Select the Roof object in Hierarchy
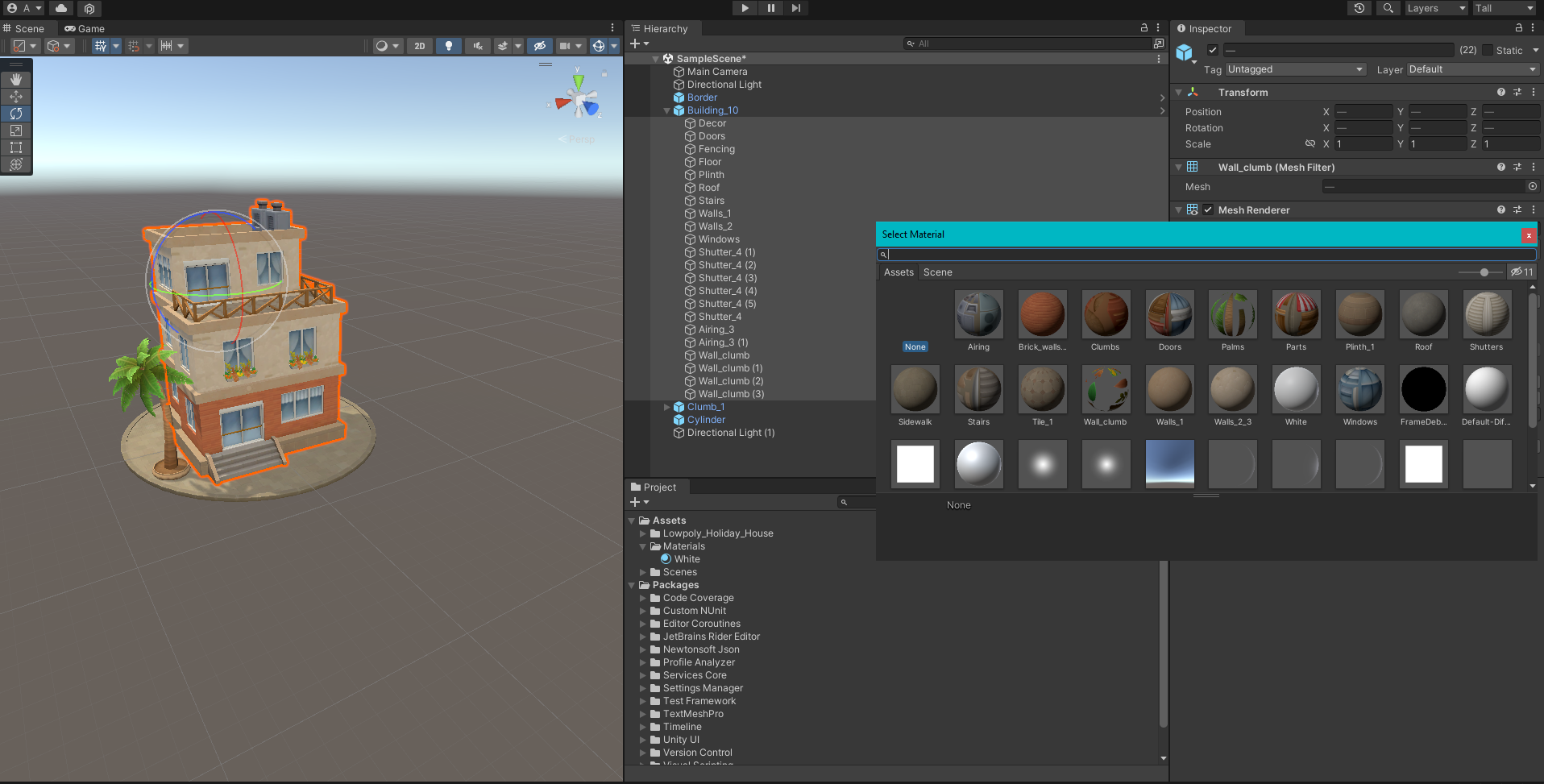The width and height of the screenshot is (1544, 784). point(708,188)
